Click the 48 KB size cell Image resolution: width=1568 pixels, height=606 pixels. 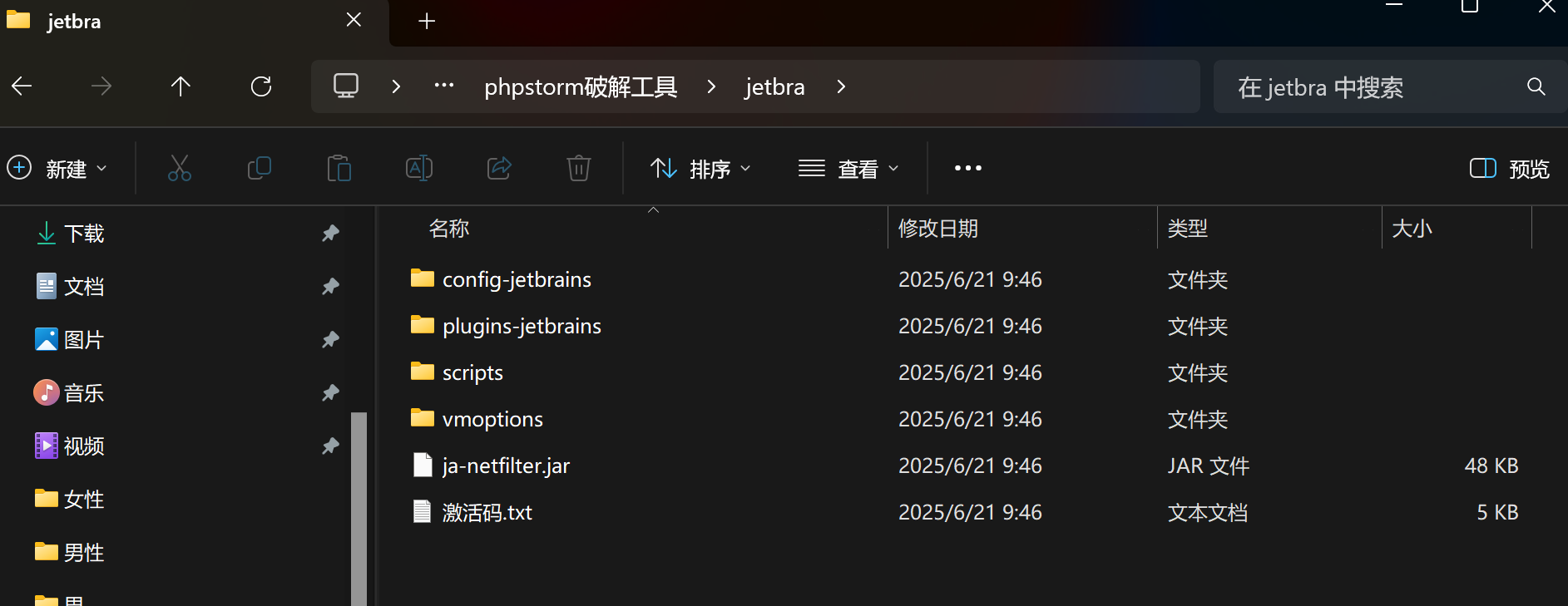coord(1491,466)
